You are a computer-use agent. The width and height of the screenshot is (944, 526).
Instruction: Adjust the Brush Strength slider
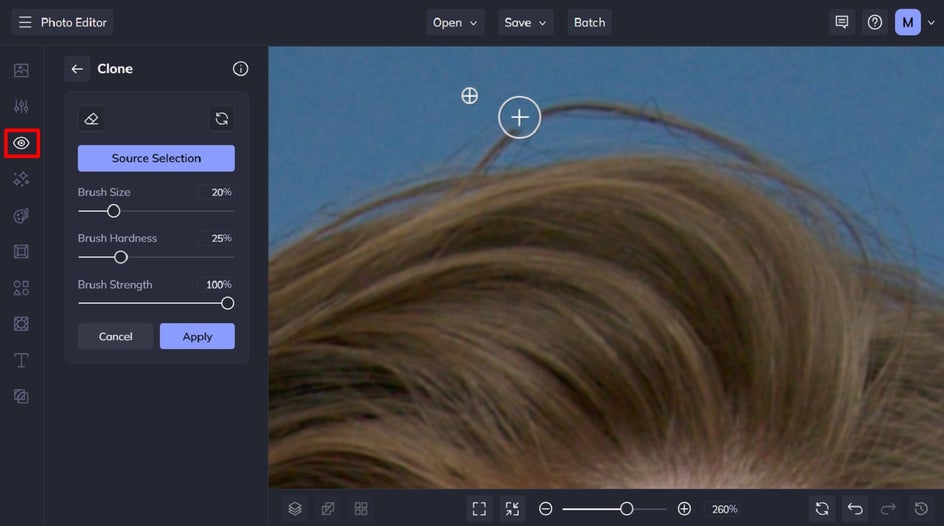tap(227, 303)
